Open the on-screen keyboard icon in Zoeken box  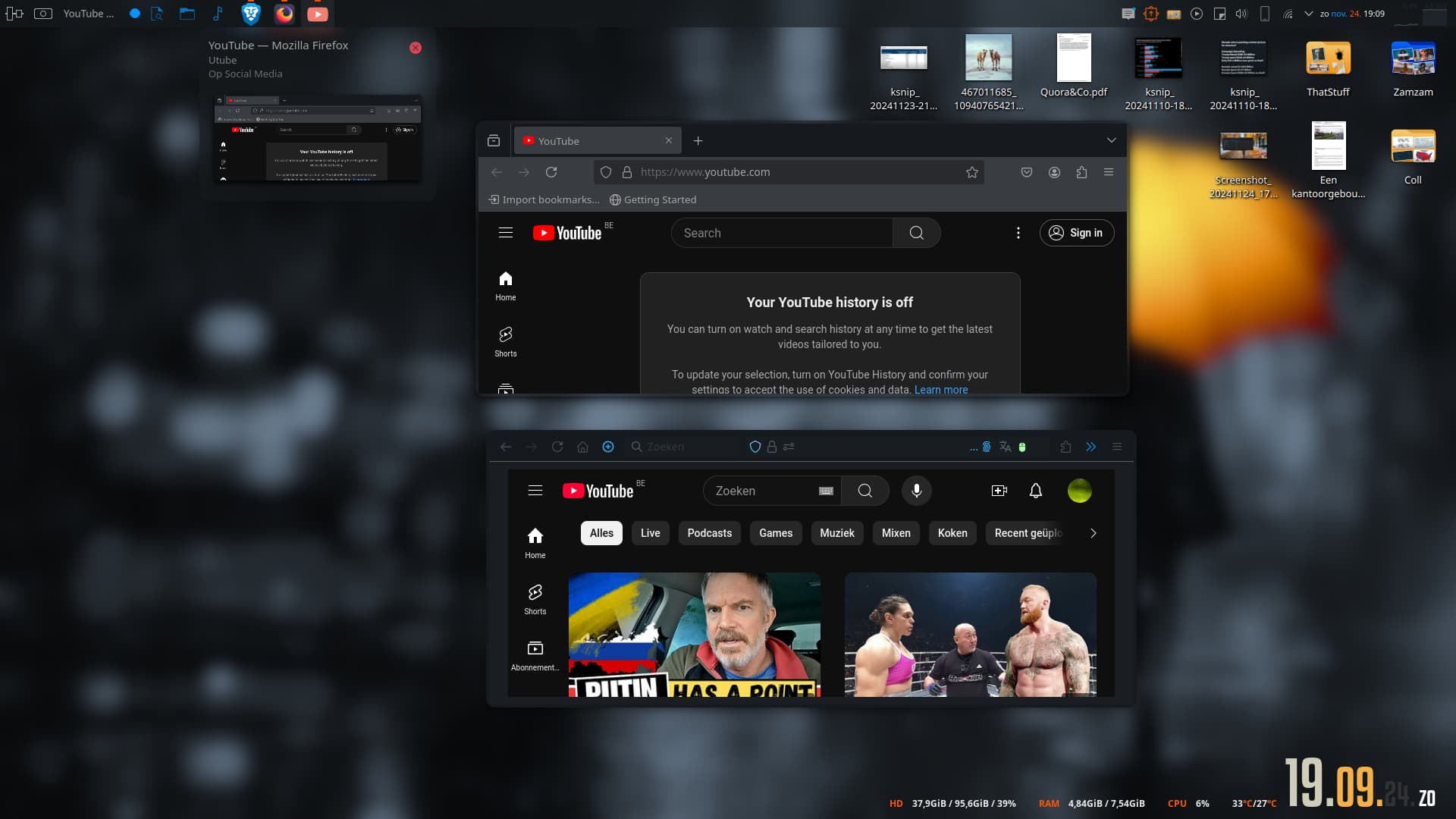[827, 491]
